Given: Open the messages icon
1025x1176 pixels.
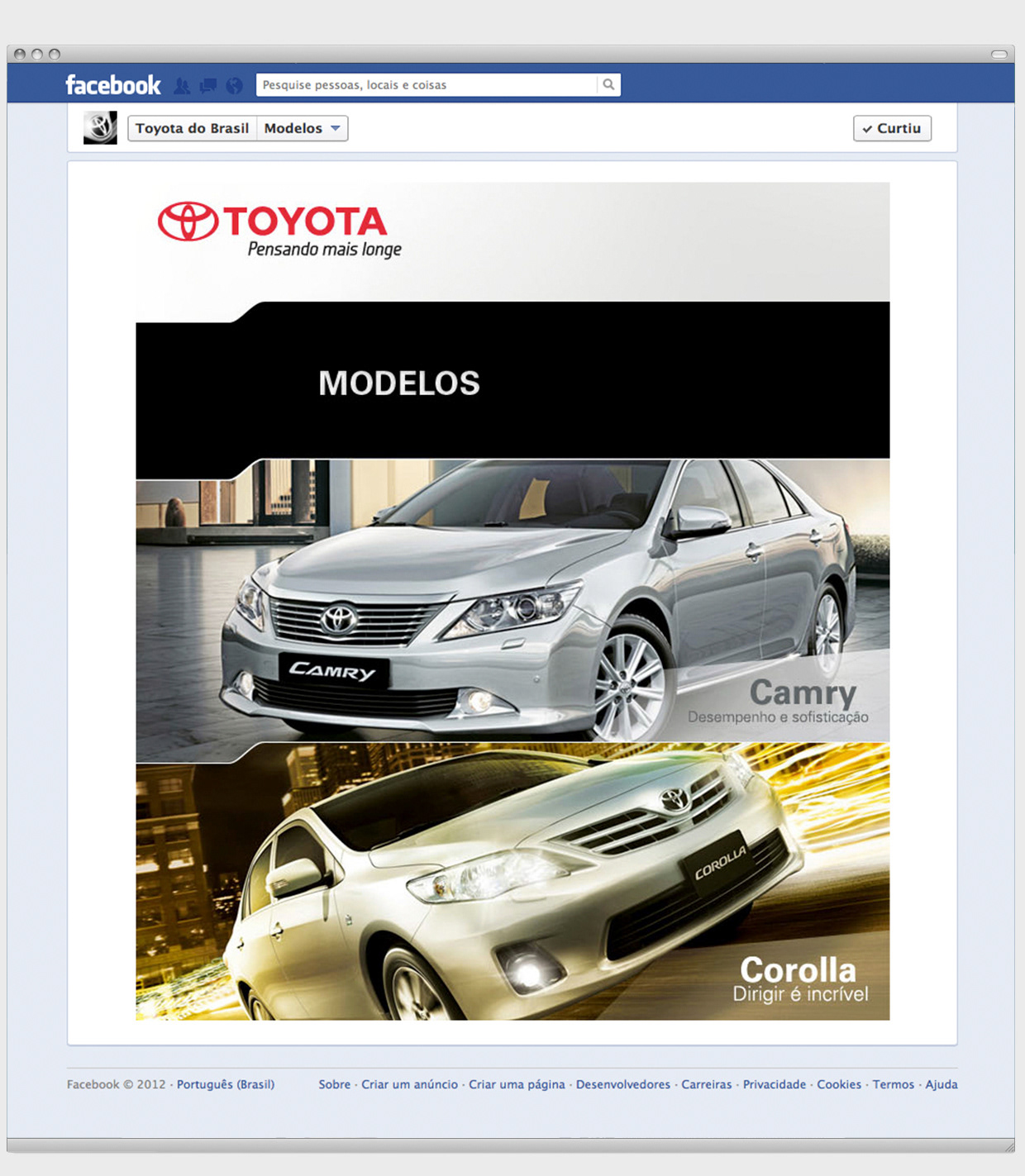Looking at the screenshot, I should (x=208, y=85).
